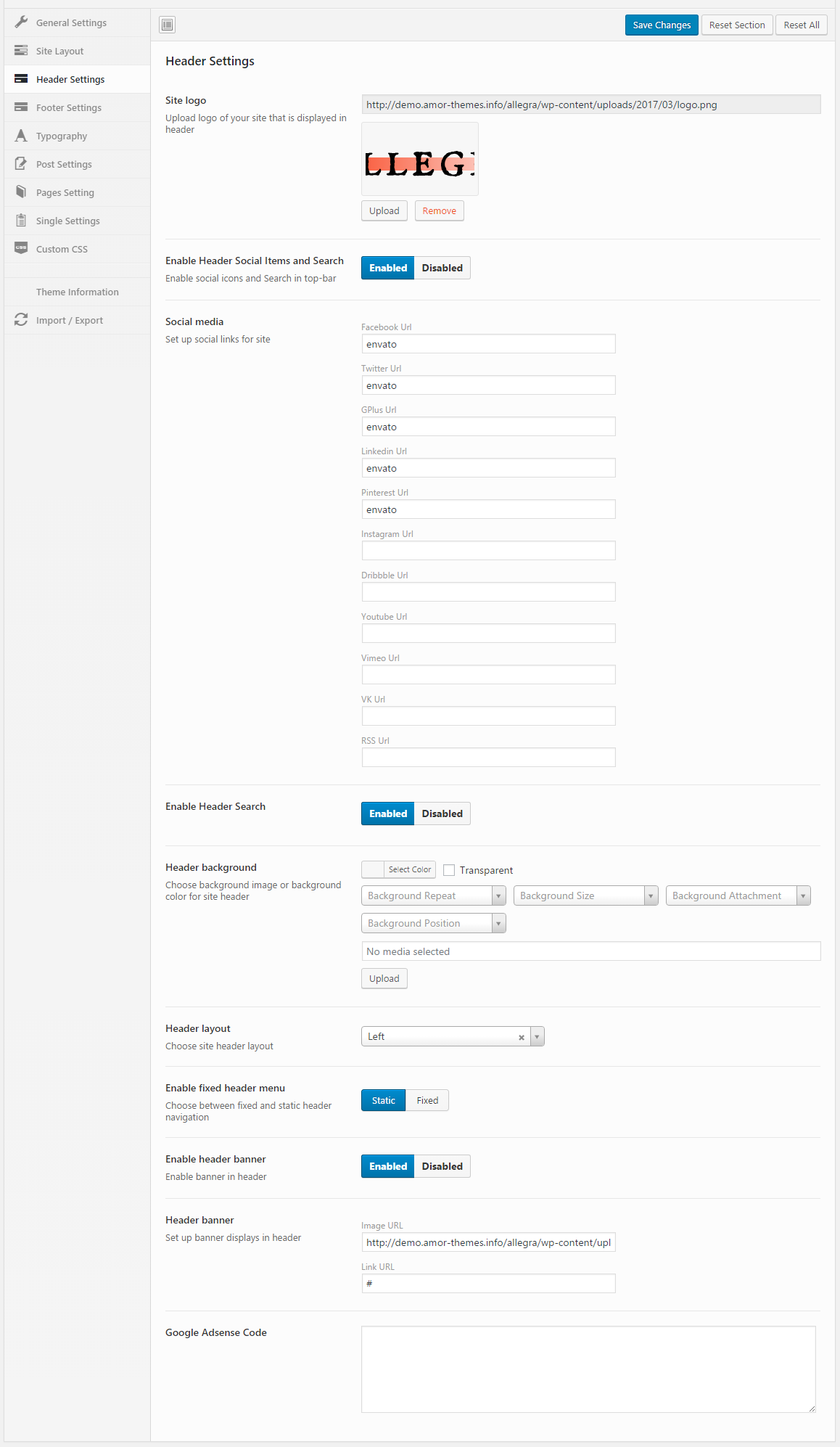Click the Instagram Url input field
This screenshot has width=840, height=1447.
pos(488,551)
